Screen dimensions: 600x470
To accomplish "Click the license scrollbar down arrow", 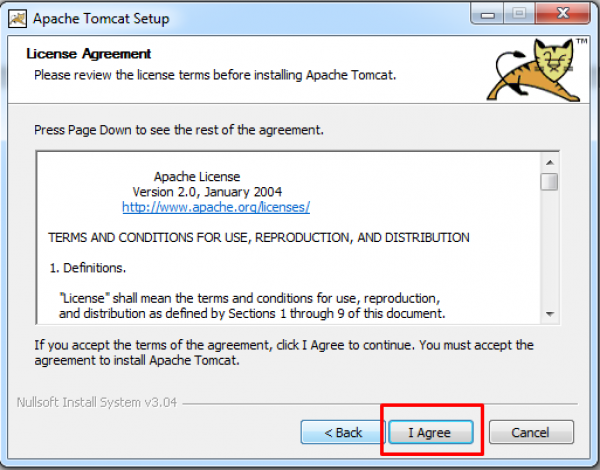I will point(550,314).
